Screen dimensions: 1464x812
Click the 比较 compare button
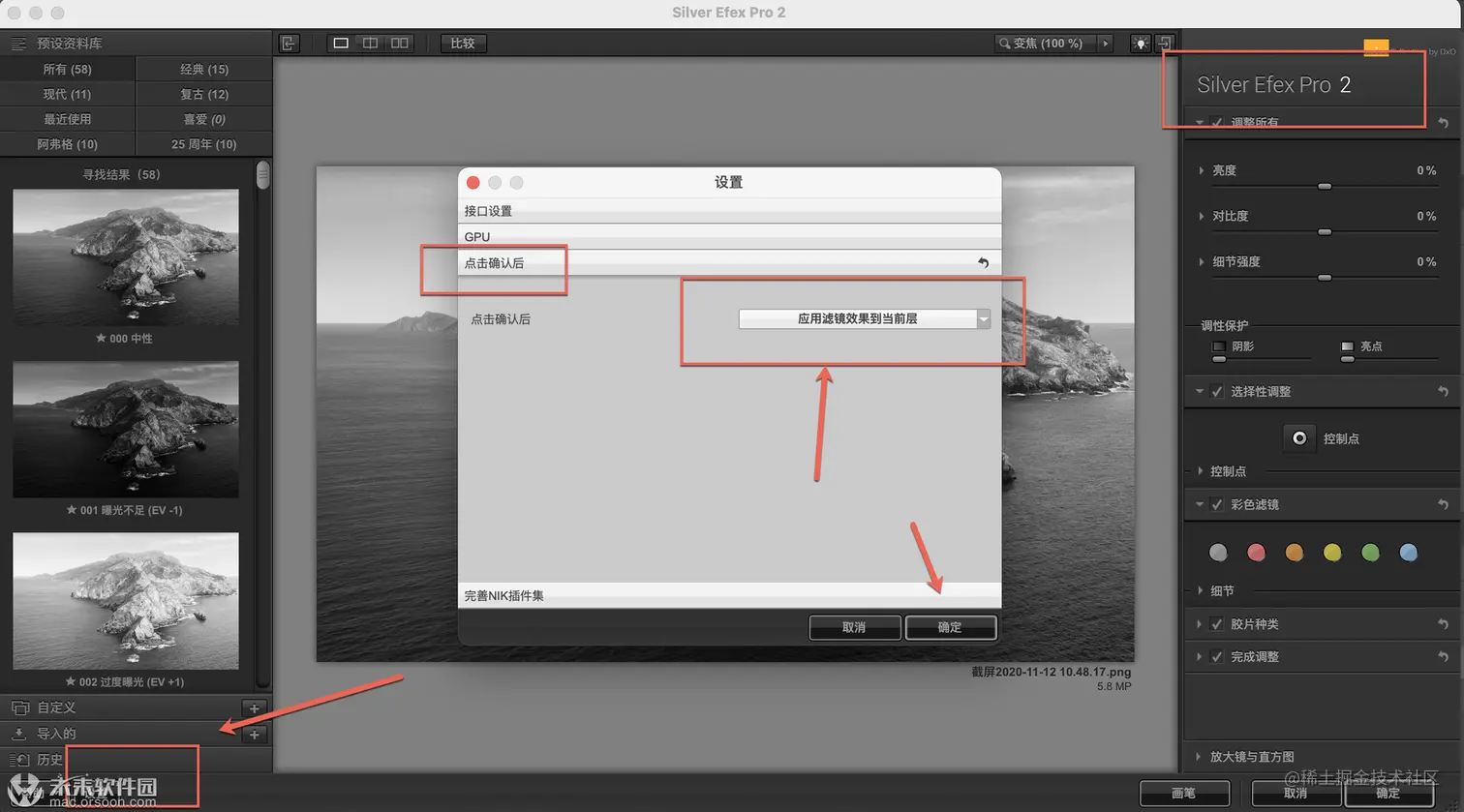(x=463, y=43)
